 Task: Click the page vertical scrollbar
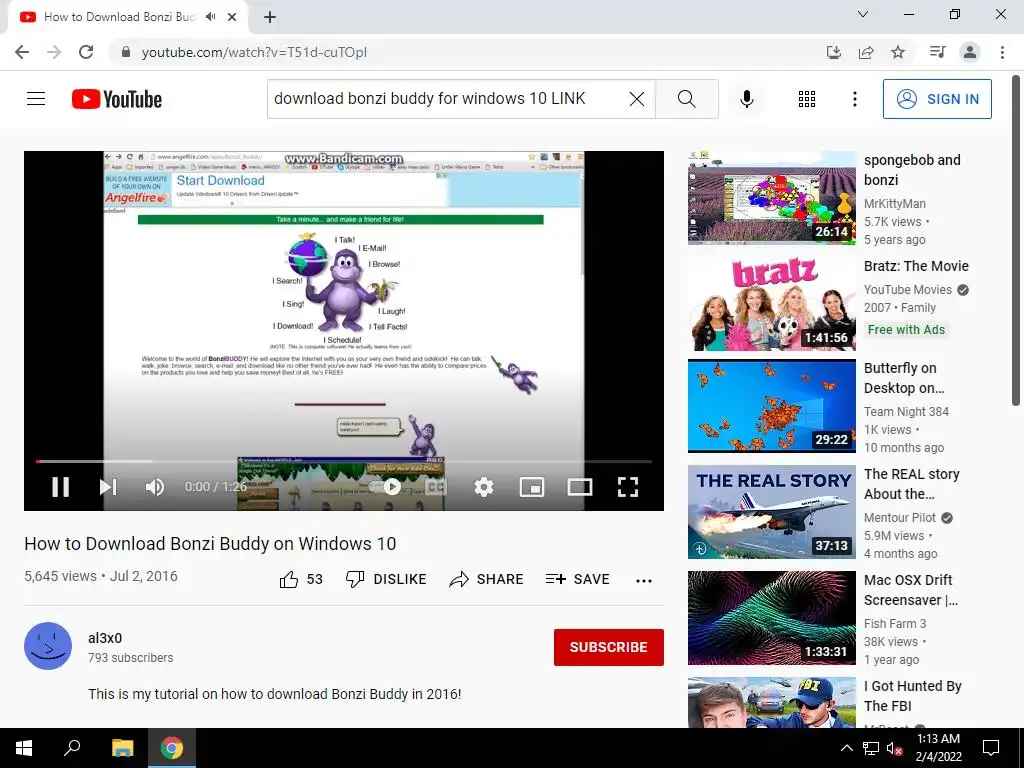[x=1016, y=240]
